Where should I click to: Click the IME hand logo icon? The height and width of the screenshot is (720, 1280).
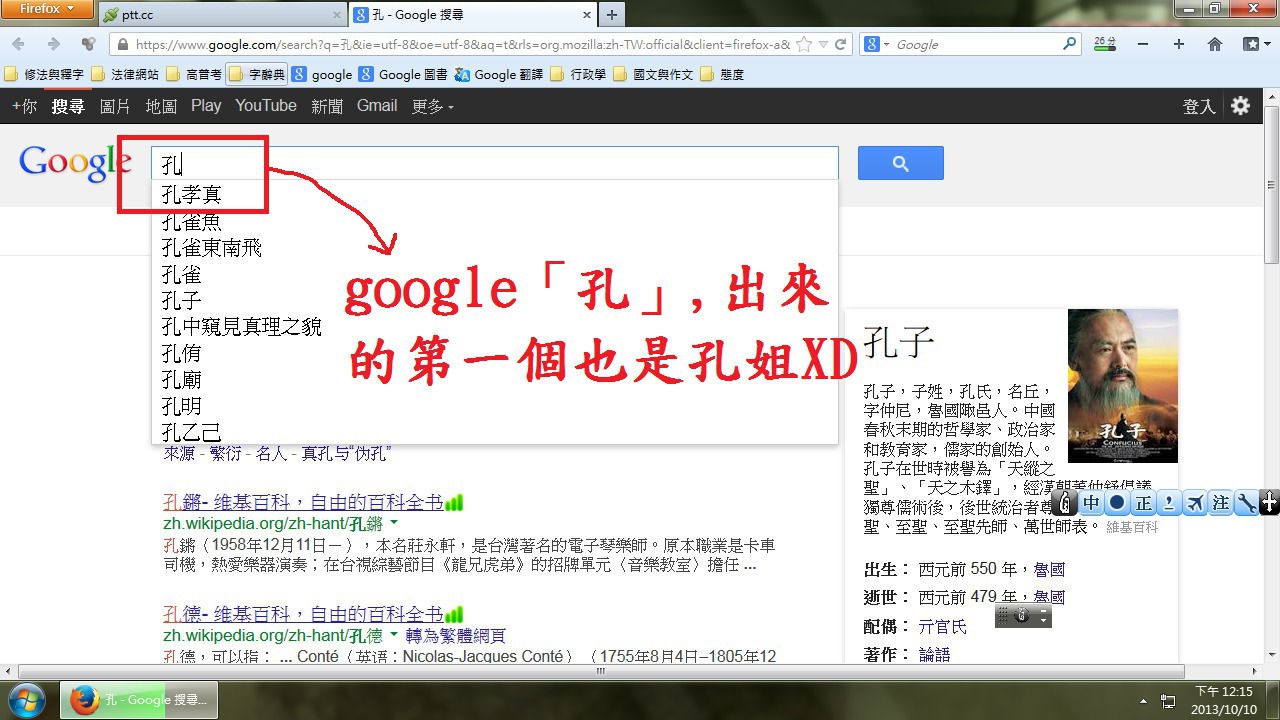coord(1066,503)
